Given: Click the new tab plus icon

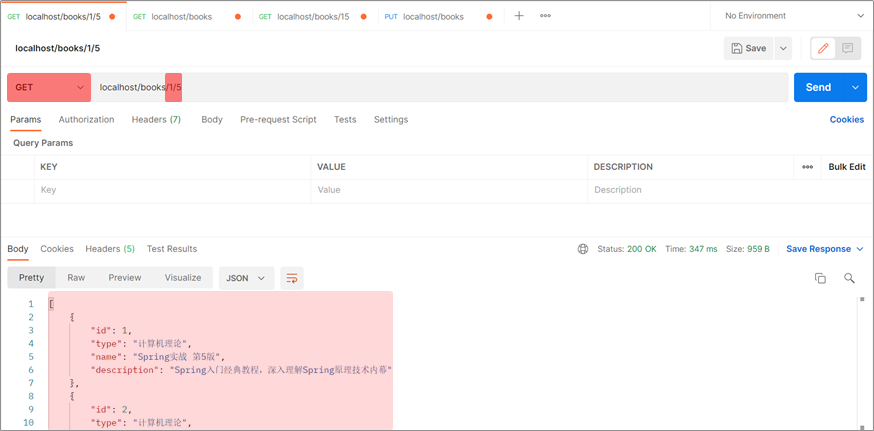Looking at the screenshot, I should [519, 16].
